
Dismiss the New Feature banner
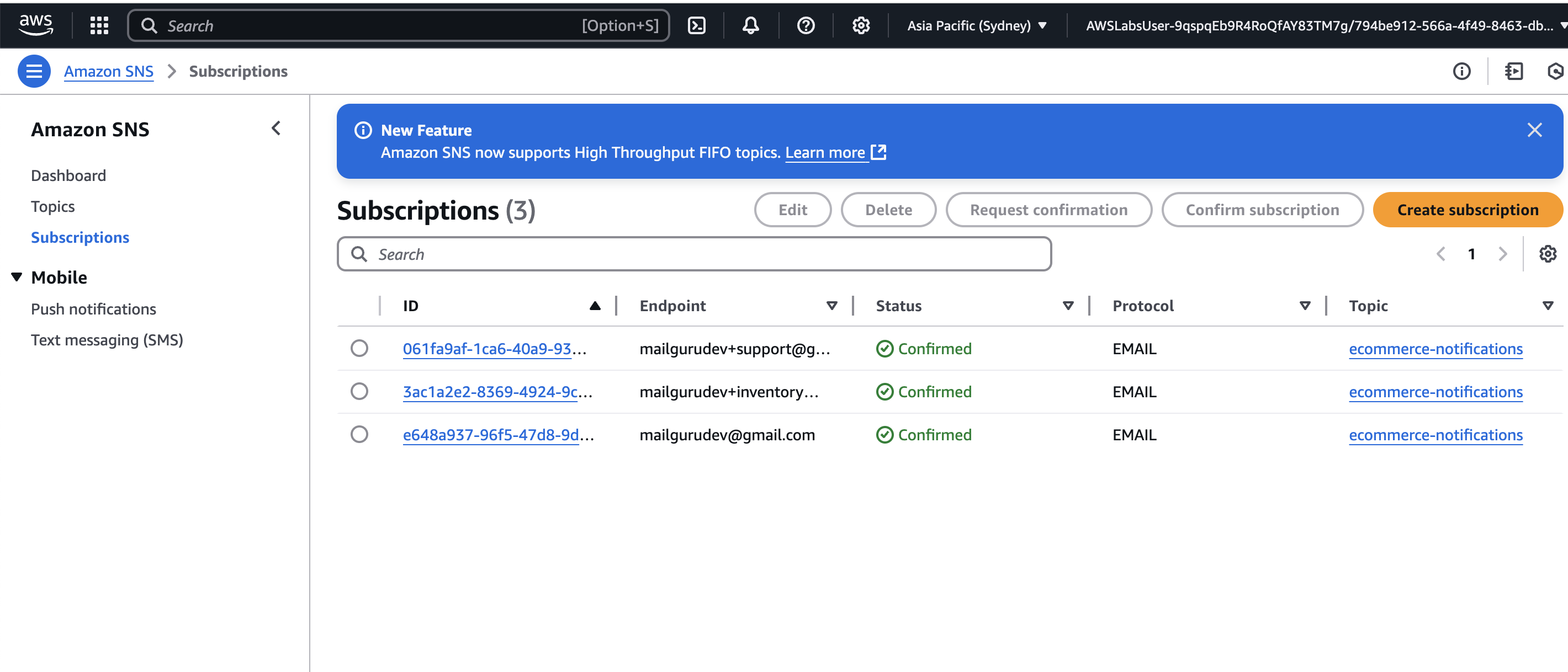pyautogui.click(x=1534, y=130)
